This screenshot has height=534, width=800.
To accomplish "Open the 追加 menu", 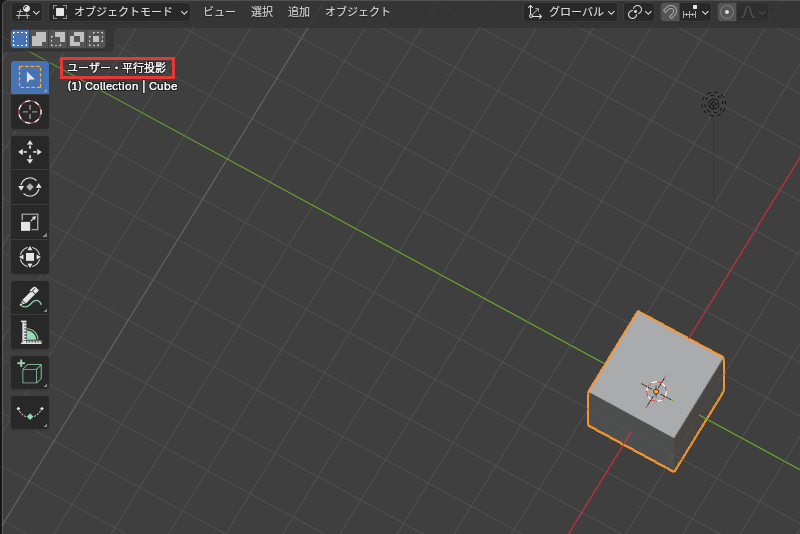I will tap(298, 12).
